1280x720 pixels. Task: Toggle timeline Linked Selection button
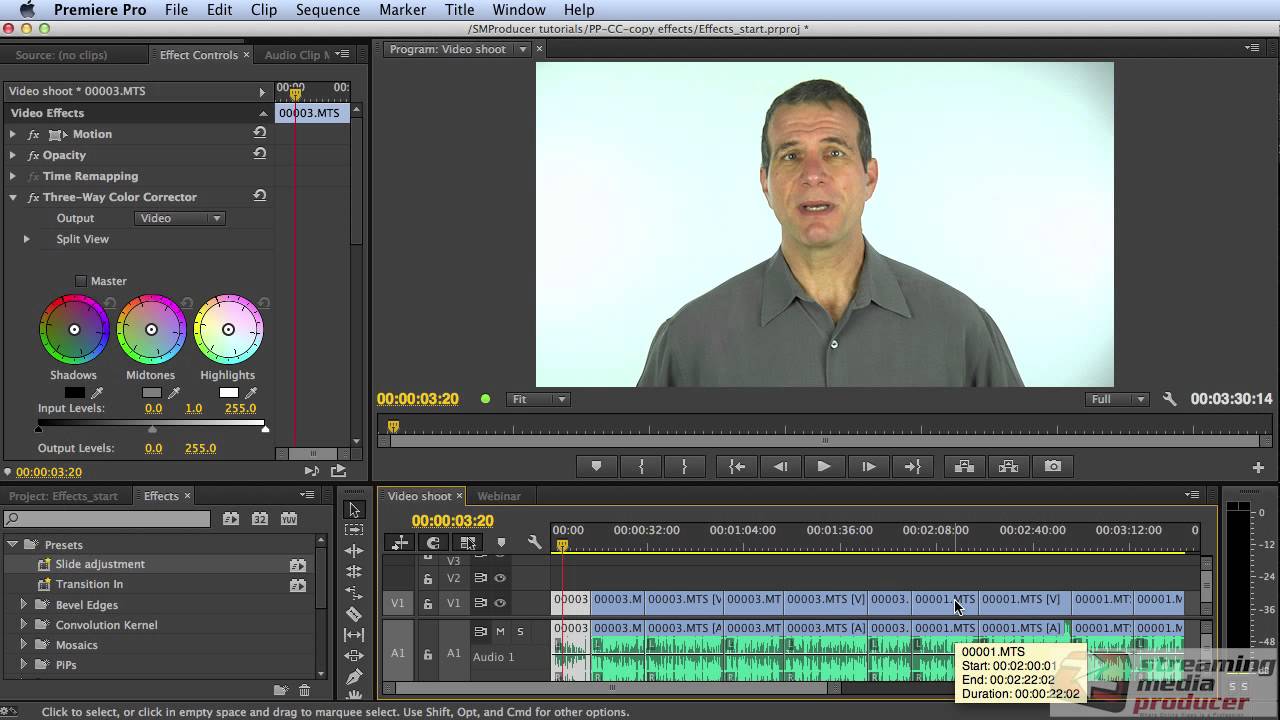coord(467,543)
